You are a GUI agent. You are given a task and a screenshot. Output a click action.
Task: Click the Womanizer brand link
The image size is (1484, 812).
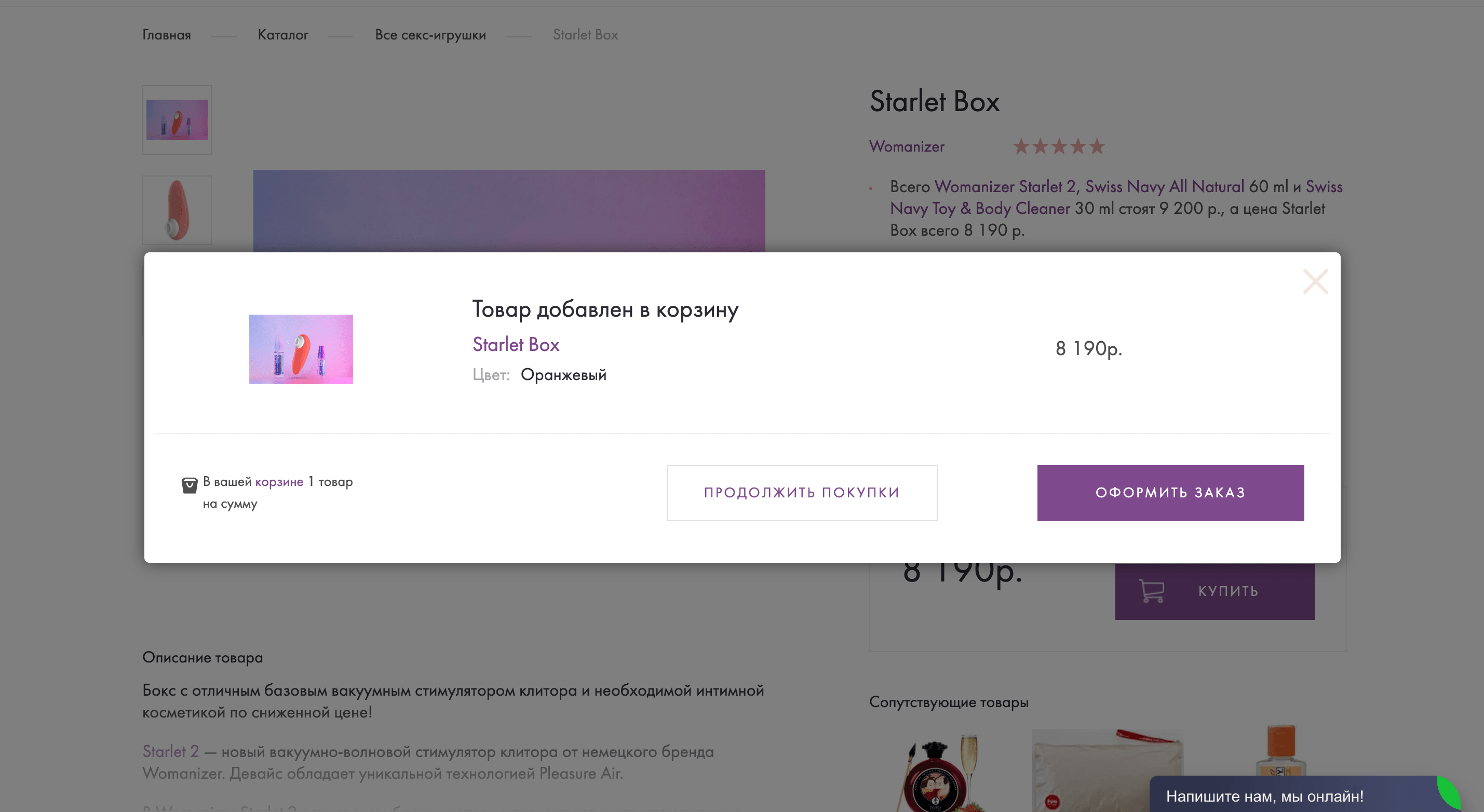point(906,146)
